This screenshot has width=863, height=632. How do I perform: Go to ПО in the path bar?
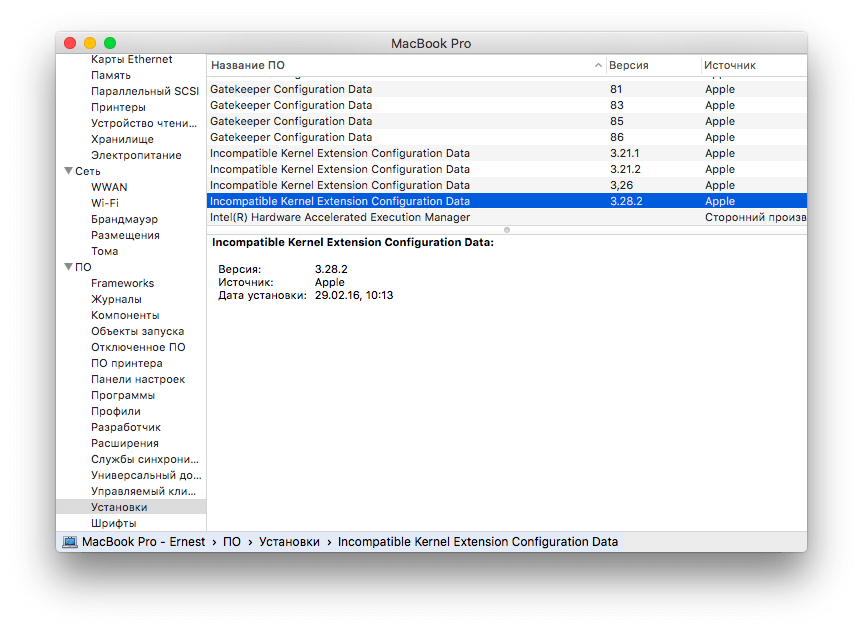tap(232, 542)
